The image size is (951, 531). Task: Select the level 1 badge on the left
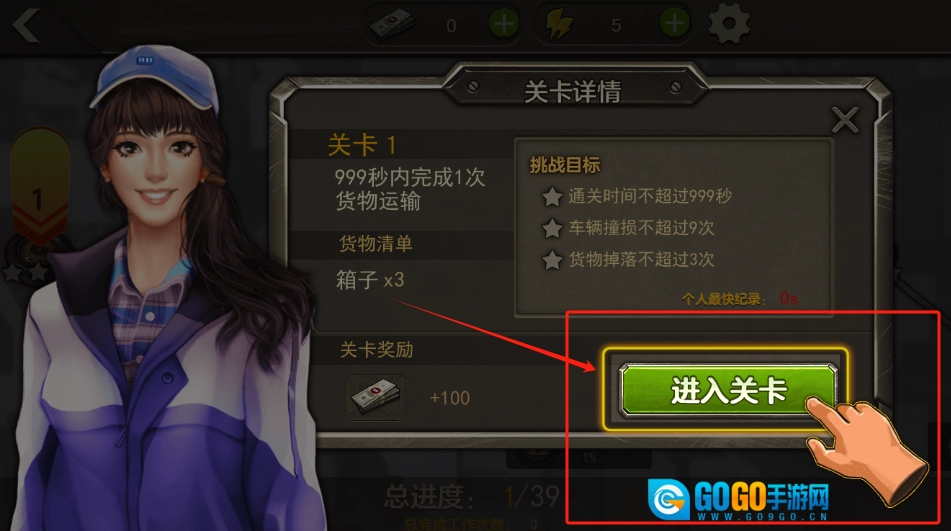pyautogui.click(x=39, y=189)
